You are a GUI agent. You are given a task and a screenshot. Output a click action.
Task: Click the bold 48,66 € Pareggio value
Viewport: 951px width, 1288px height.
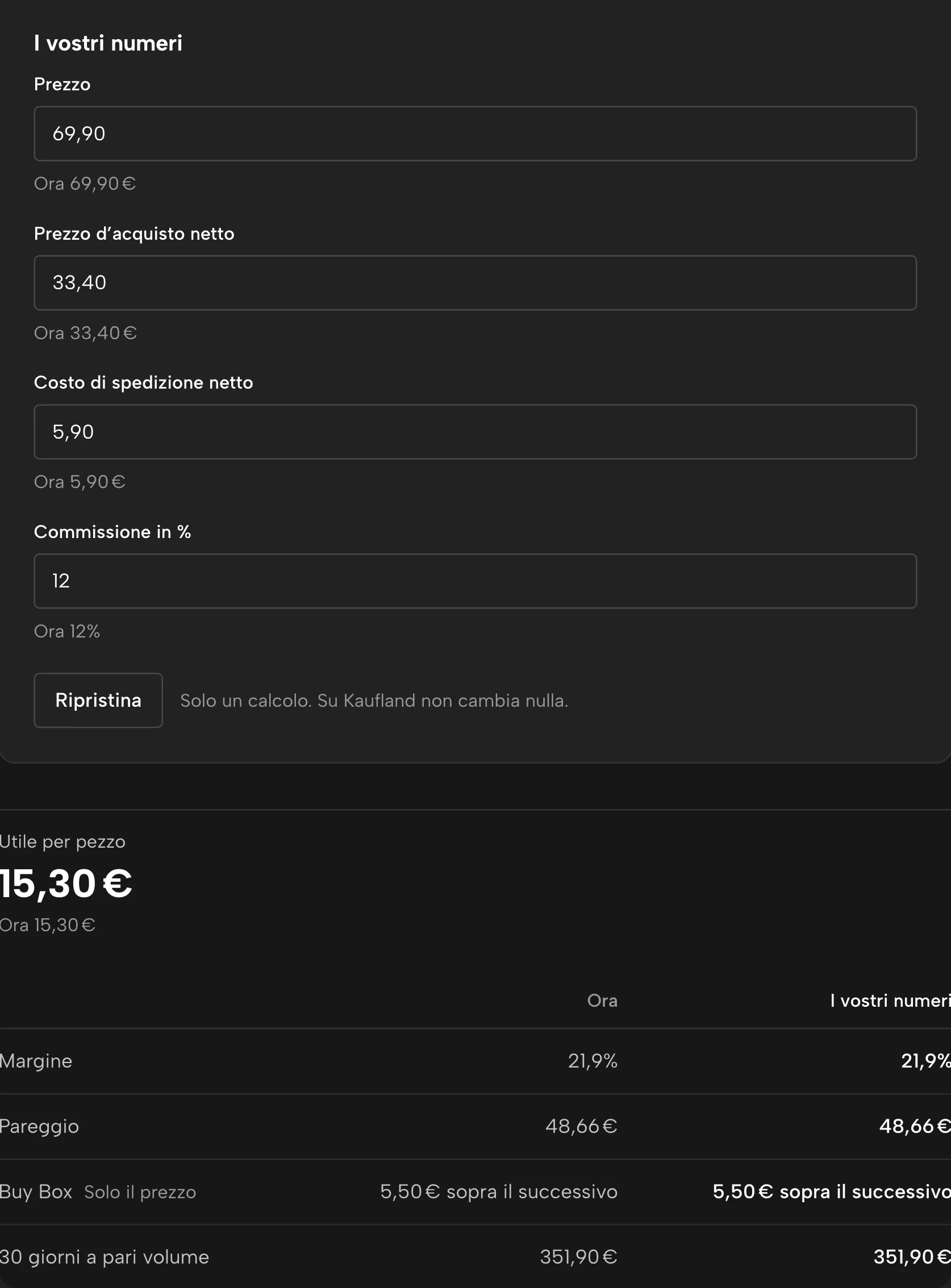915,1126
